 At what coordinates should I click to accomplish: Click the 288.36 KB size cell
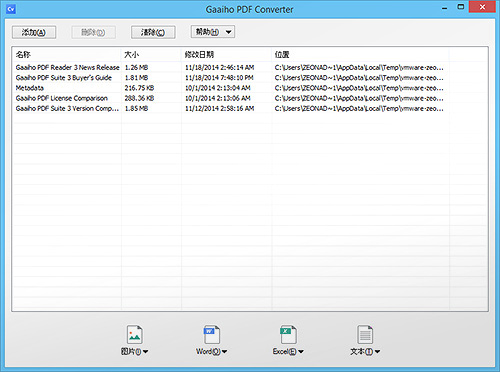click(x=139, y=98)
